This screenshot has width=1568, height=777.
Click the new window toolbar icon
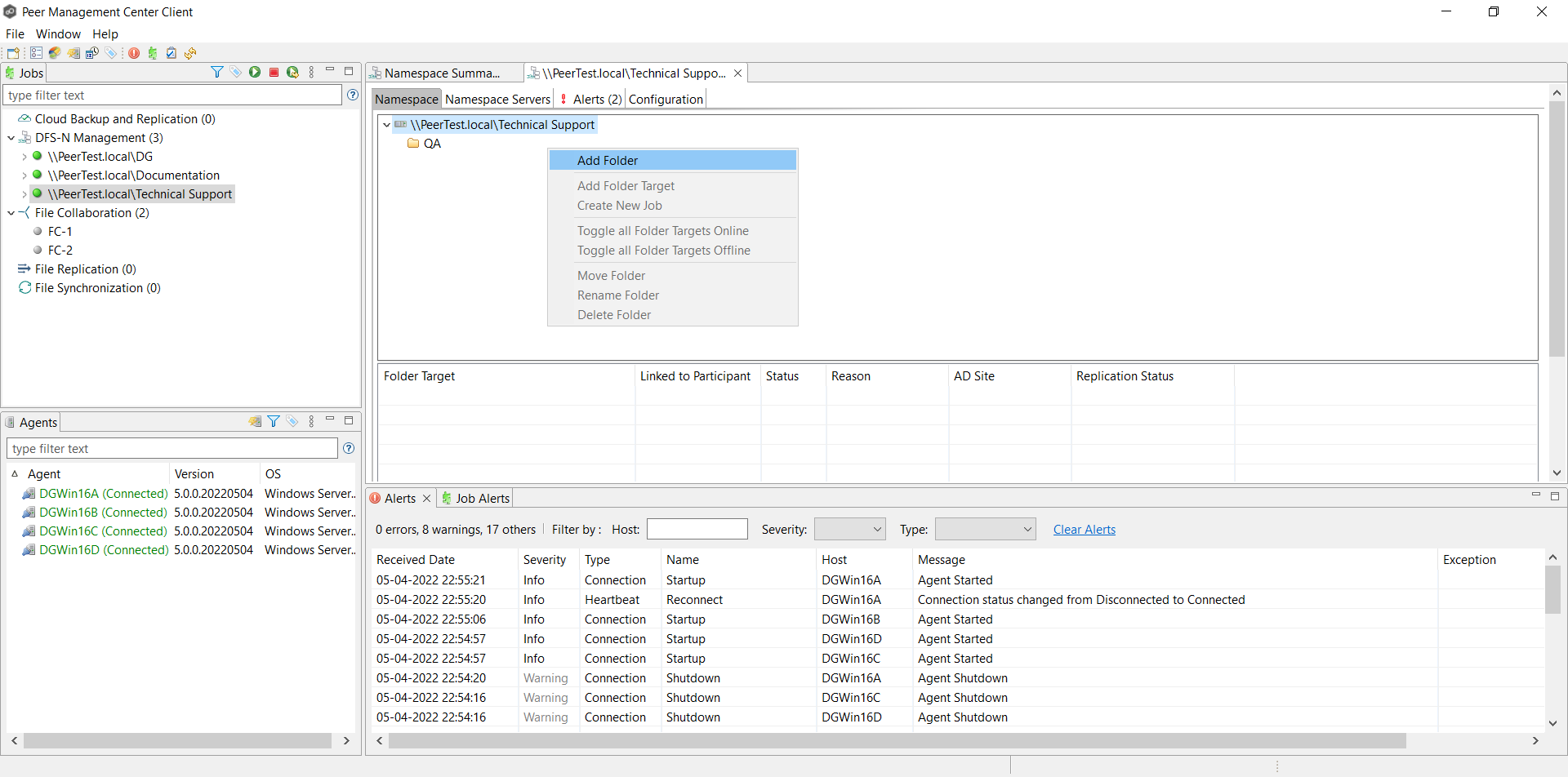tap(13, 53)
